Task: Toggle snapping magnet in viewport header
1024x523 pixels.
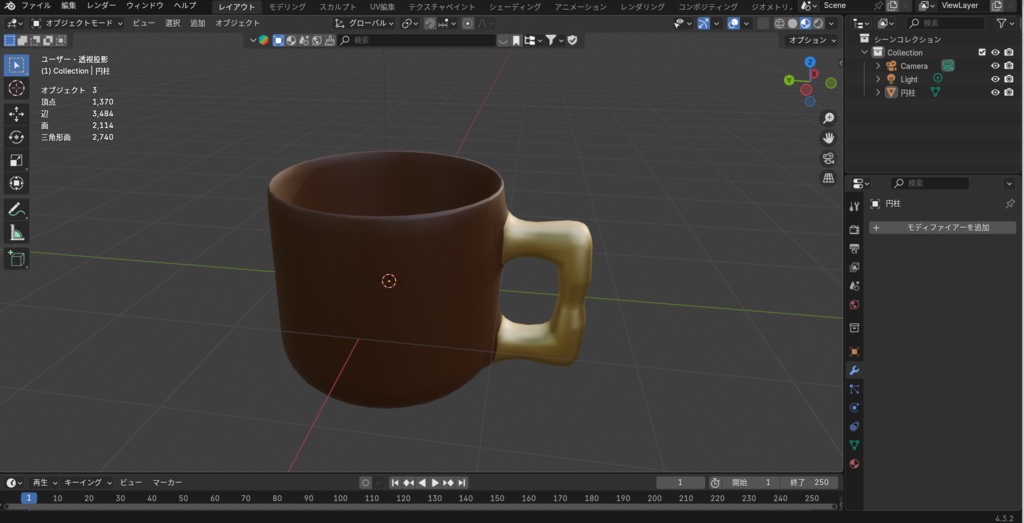Action: coord(430,24)
